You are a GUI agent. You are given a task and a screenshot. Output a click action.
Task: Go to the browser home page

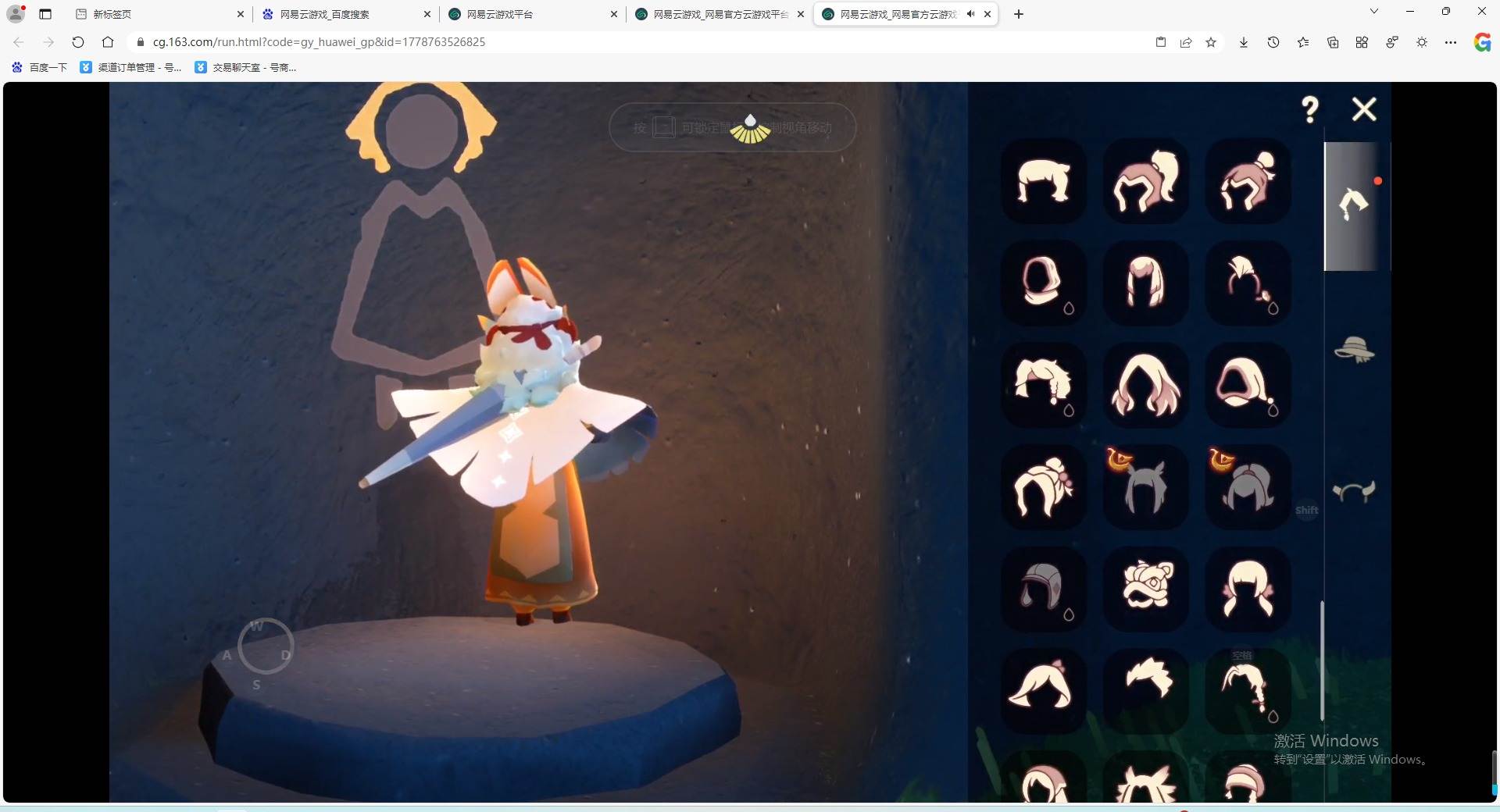pos(108,42)
